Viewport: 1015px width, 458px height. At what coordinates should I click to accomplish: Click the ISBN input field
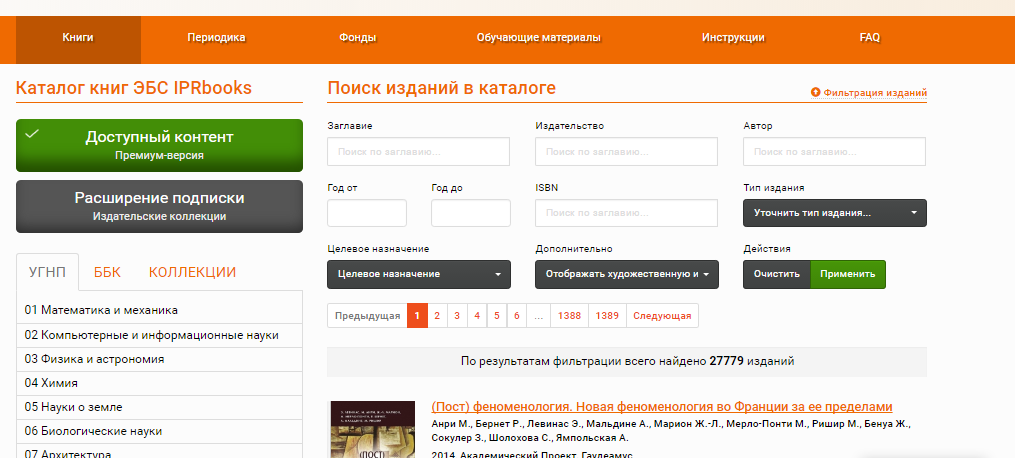click(626, 213)
